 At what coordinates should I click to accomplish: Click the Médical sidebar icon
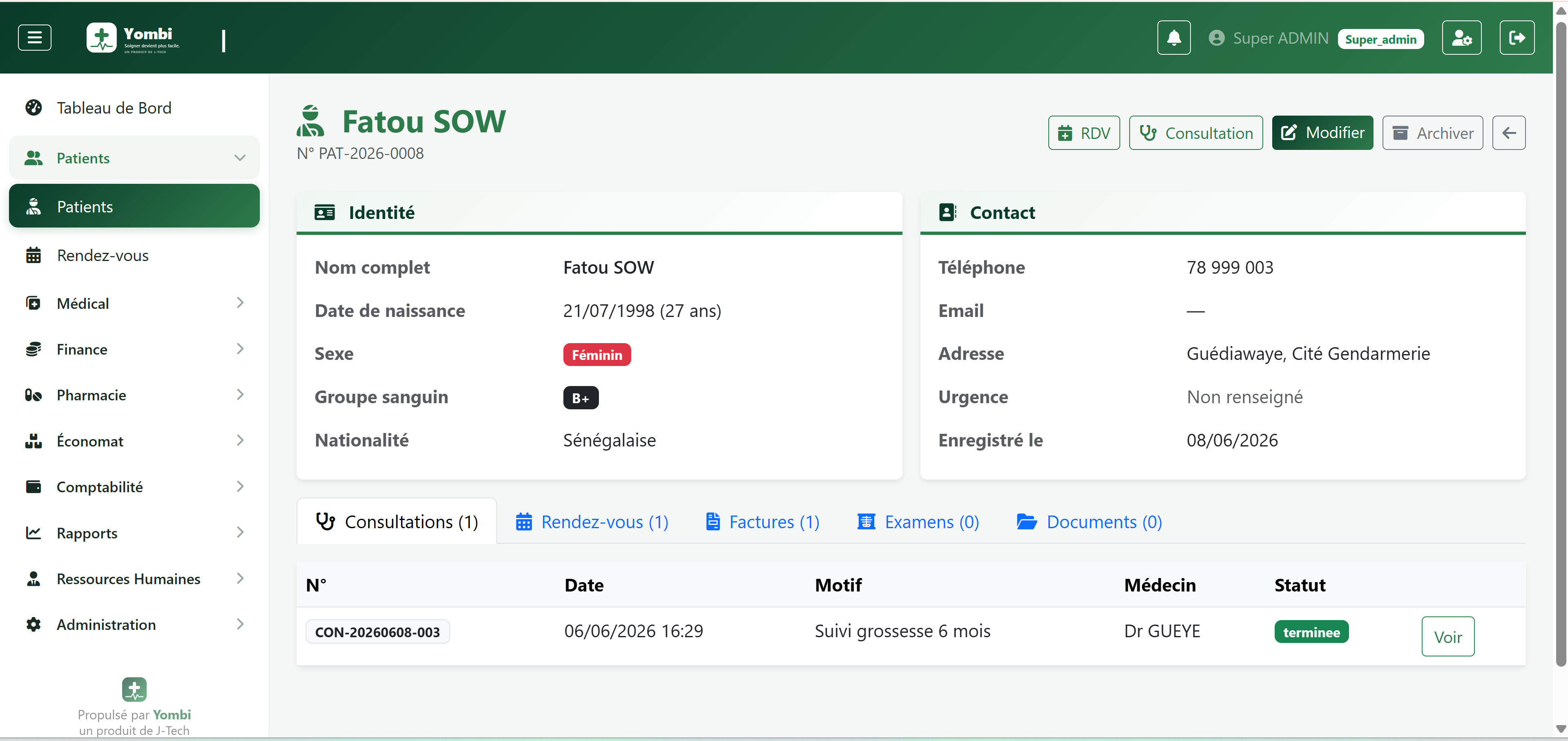point(34,303)
